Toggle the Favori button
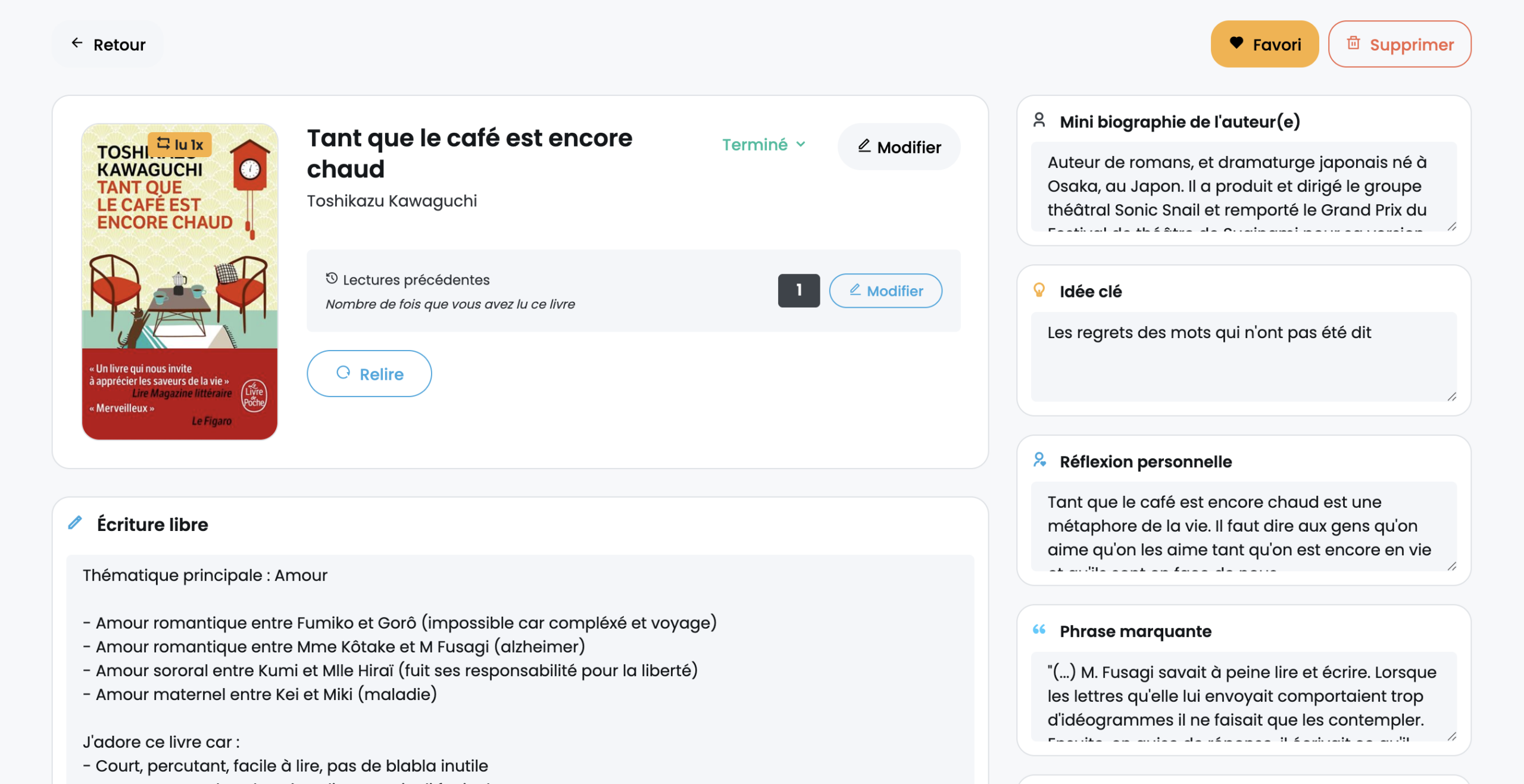The image size is (1524, 784). (1264, 44)
